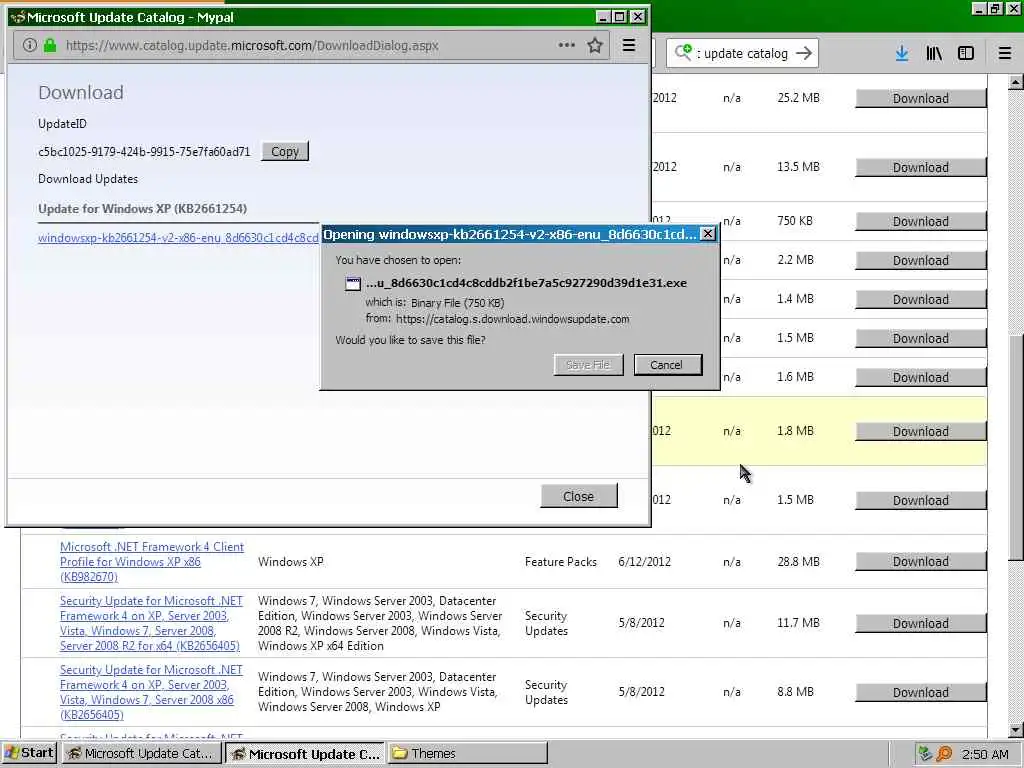Viewport: 1024px width, 768px height.
Task: Open the KB2656405 Server 2008 x86 update link
Action: pyautogui.click(x=151, y=692)
